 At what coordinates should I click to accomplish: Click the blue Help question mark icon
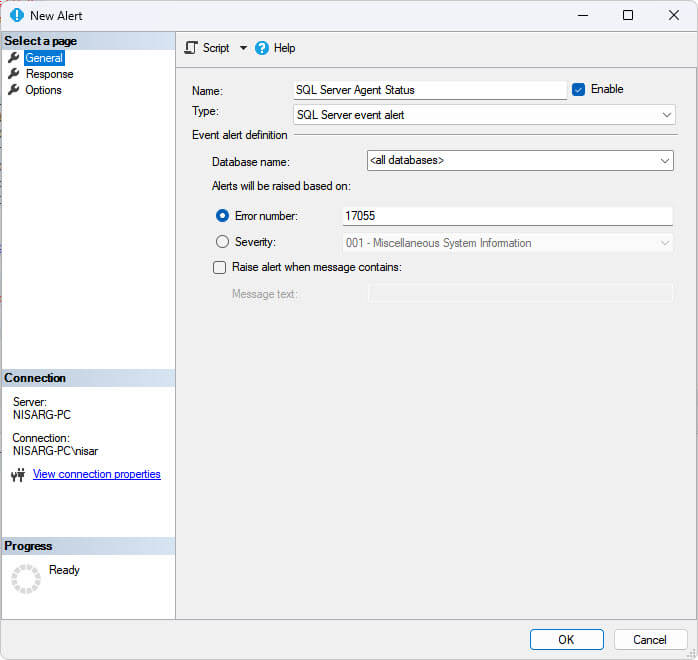coord(262,48)
